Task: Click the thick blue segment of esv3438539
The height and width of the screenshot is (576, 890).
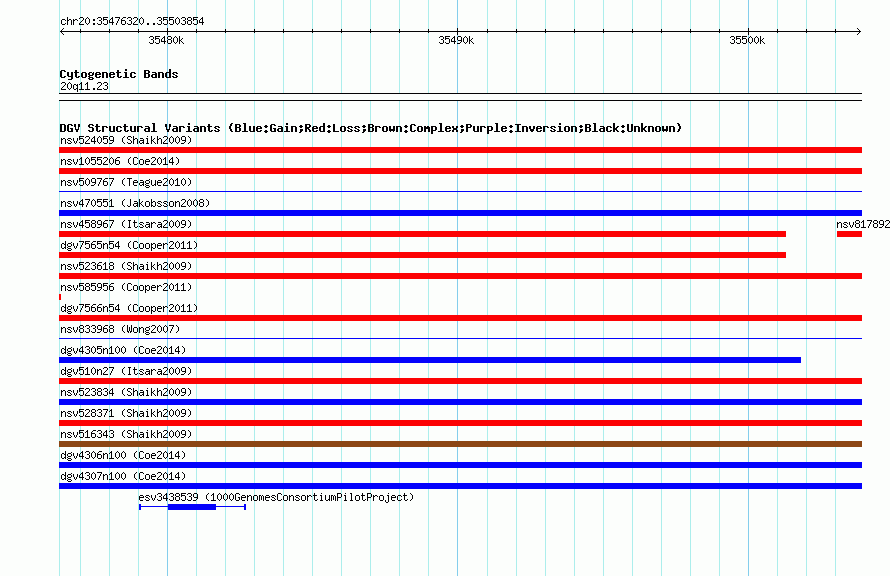Action: 192,507
